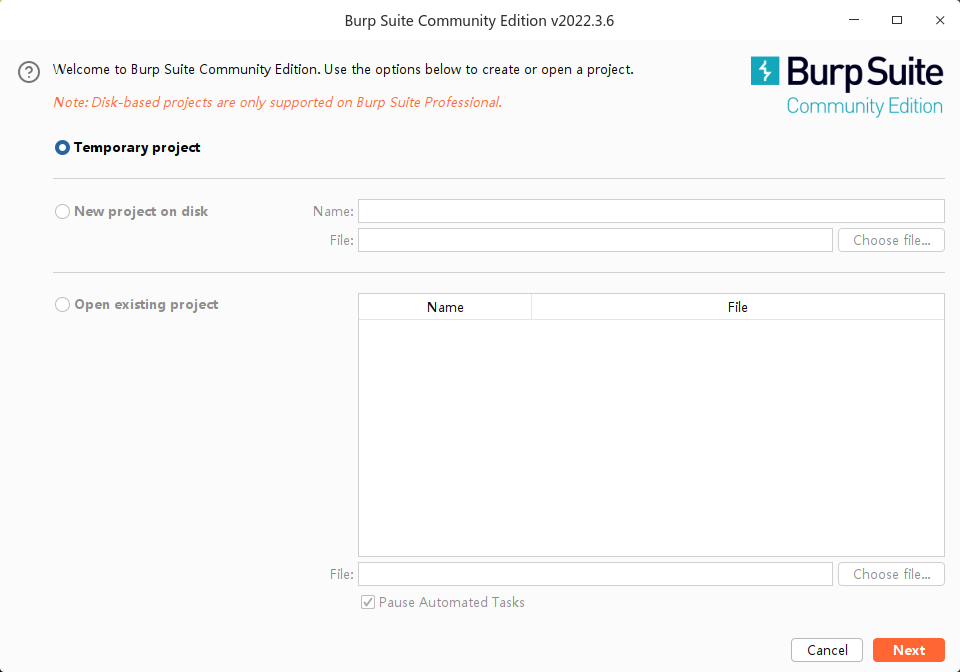Select Open existing project option
This screenshot has height=672, width=960.
(x=62, y=304)
